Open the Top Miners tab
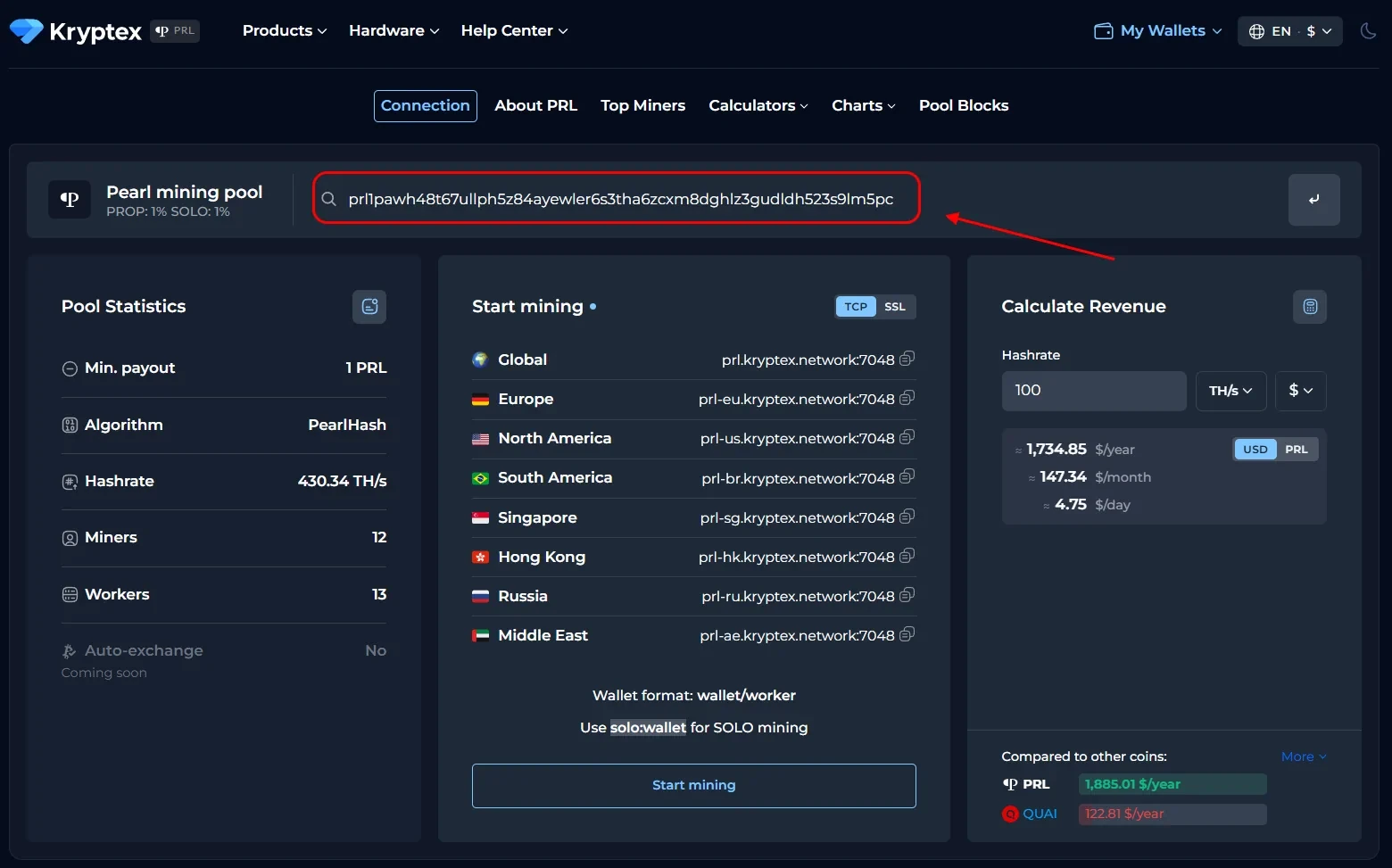Screen dimensions: 1392x868 coord(643,105)
